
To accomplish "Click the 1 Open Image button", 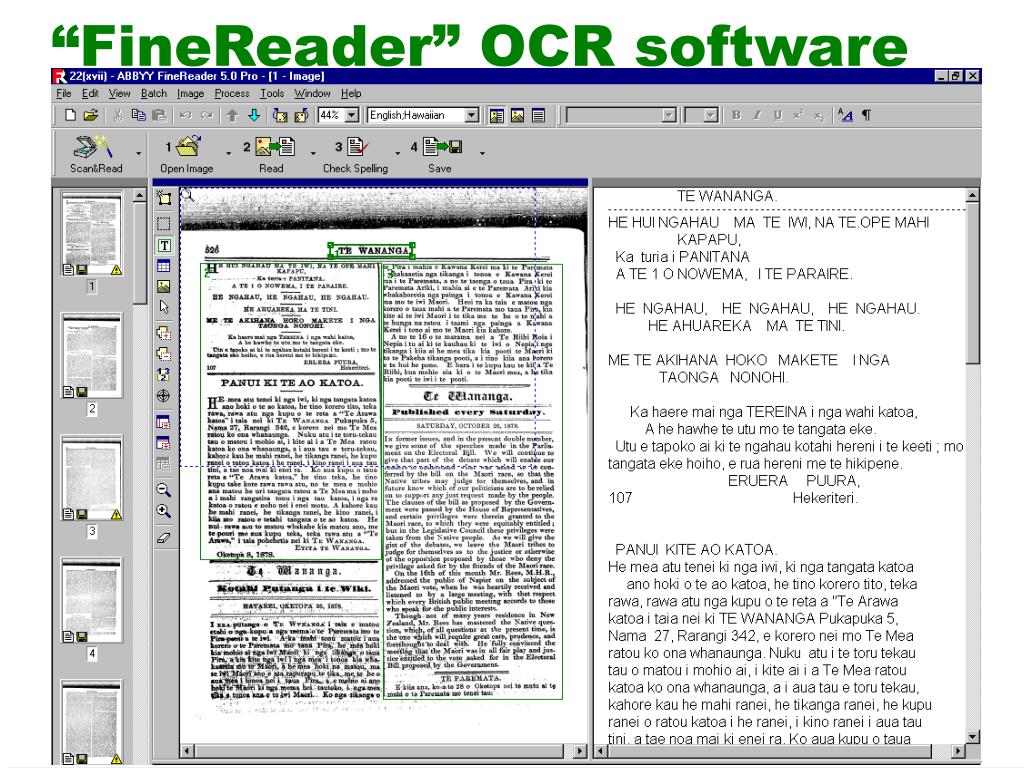I will [x=187, y=154].
